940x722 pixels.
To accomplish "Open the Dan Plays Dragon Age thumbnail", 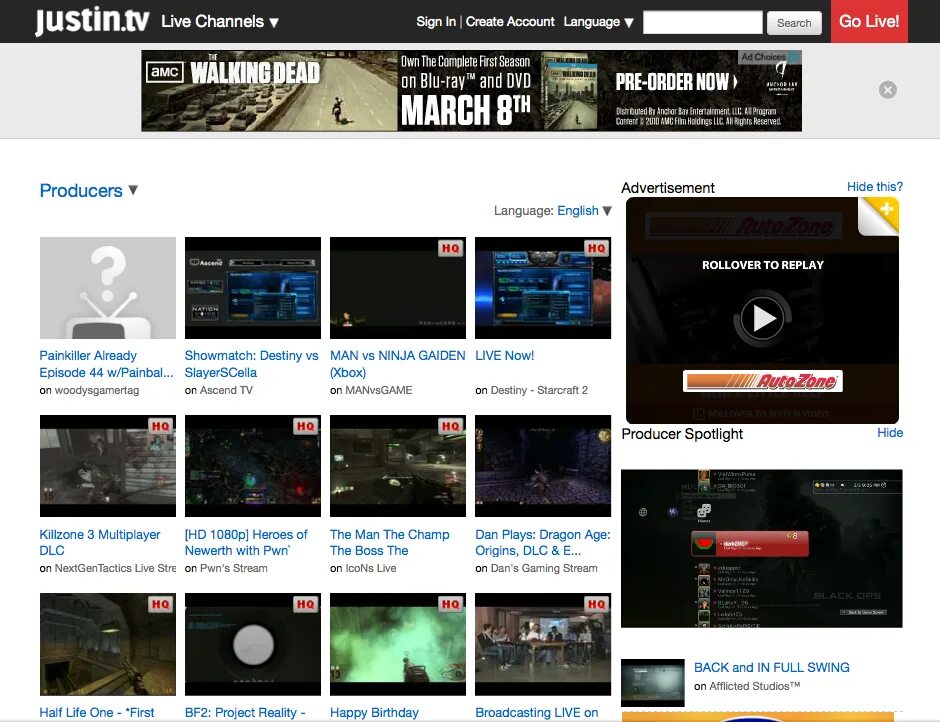I will (543, 466).
